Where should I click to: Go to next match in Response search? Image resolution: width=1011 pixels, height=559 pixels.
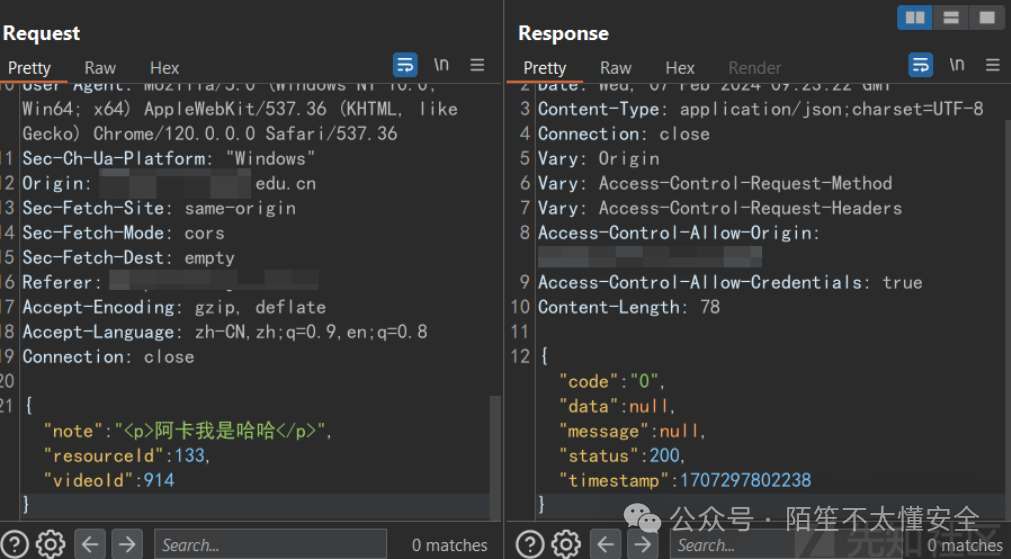642,545
